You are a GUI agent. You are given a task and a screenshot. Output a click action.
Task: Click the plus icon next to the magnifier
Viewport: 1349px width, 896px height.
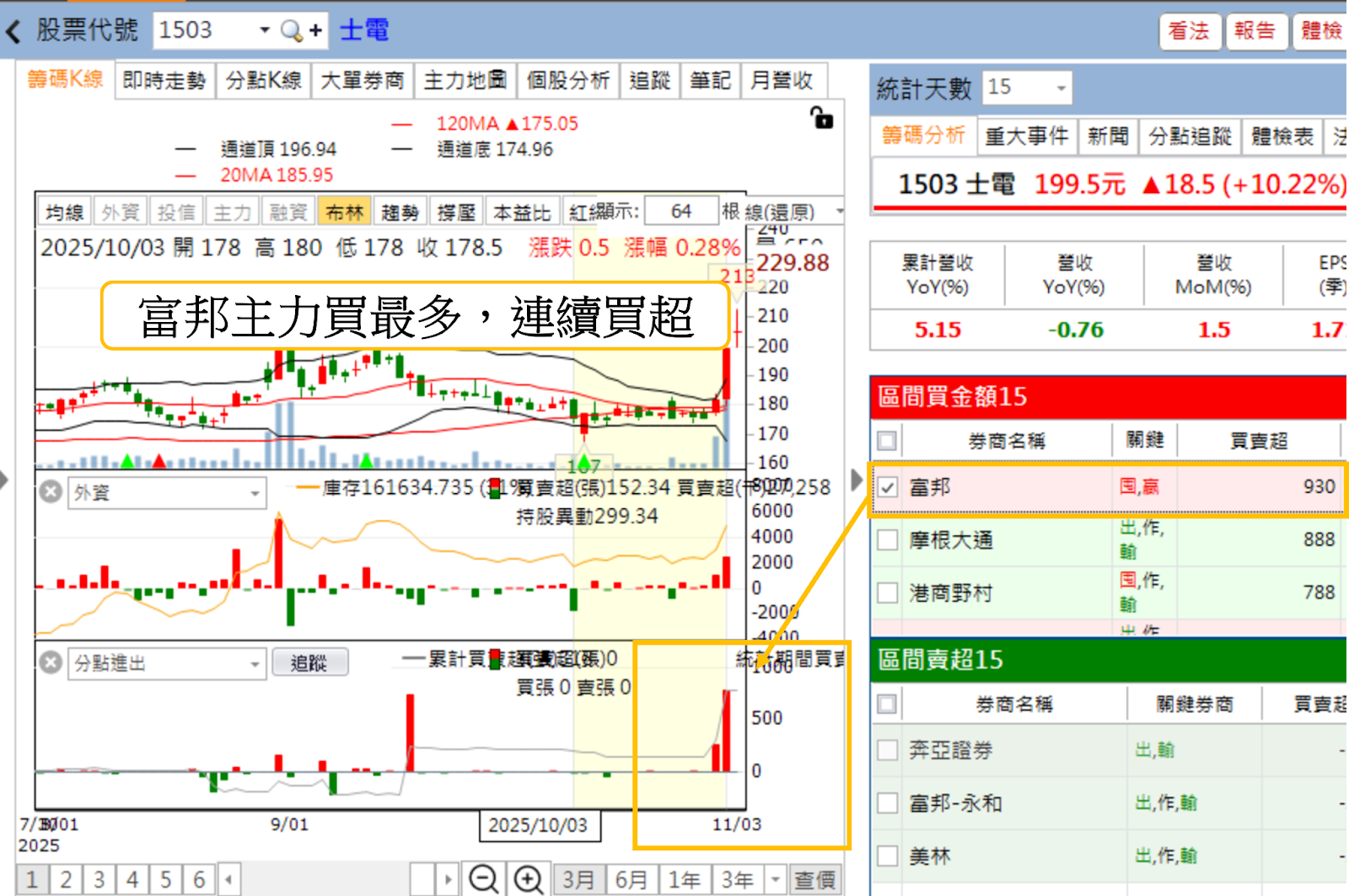[x=314, y=30]
